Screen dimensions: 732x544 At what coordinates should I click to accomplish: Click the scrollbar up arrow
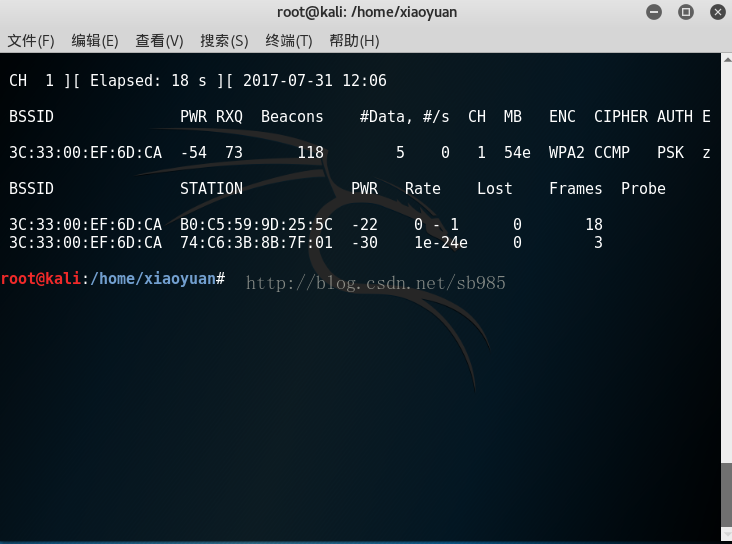coord(727,59)
